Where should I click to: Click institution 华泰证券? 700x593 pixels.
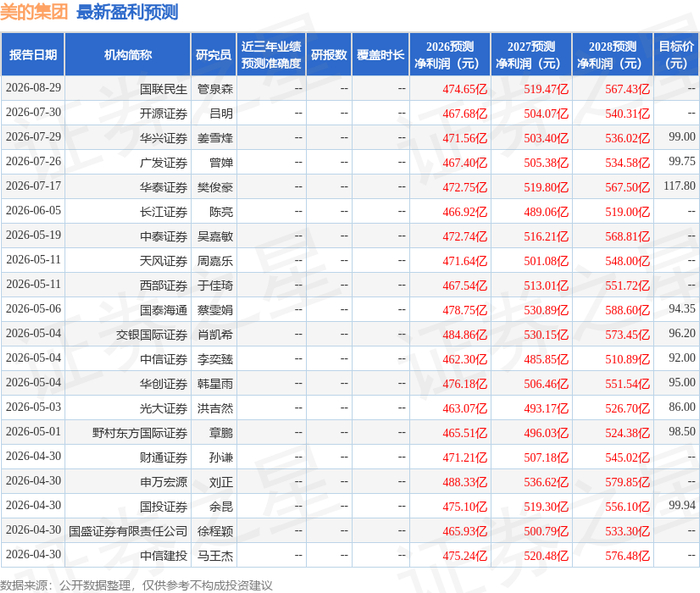163,187
